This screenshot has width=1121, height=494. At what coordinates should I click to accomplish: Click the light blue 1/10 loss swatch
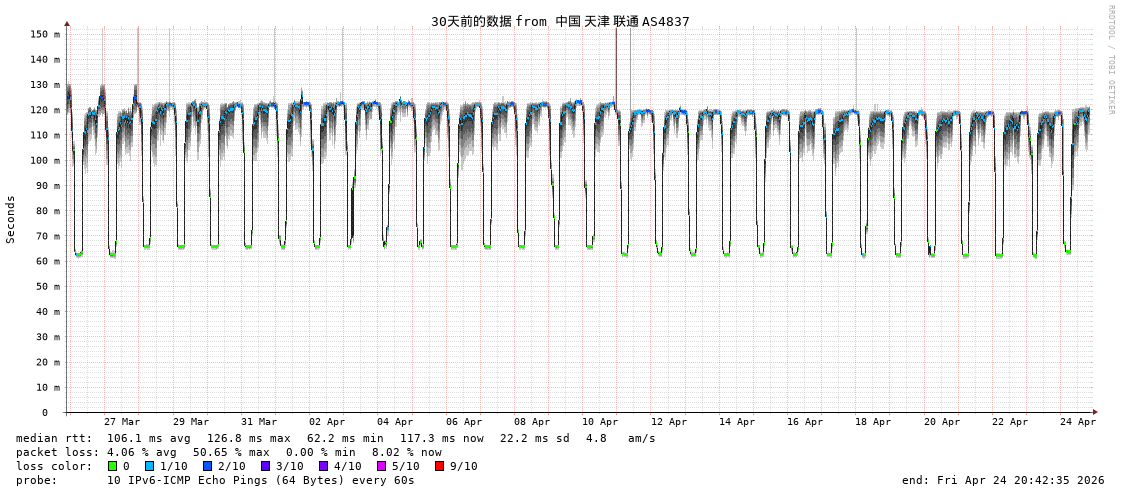click(x=149, y=466)
